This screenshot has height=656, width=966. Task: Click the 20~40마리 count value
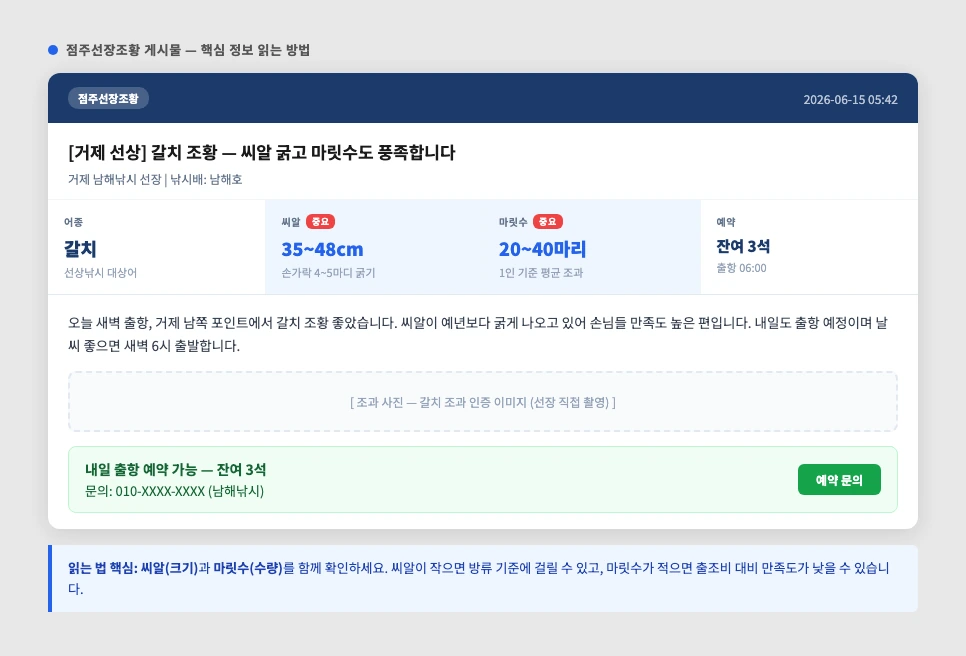[542, 249]
